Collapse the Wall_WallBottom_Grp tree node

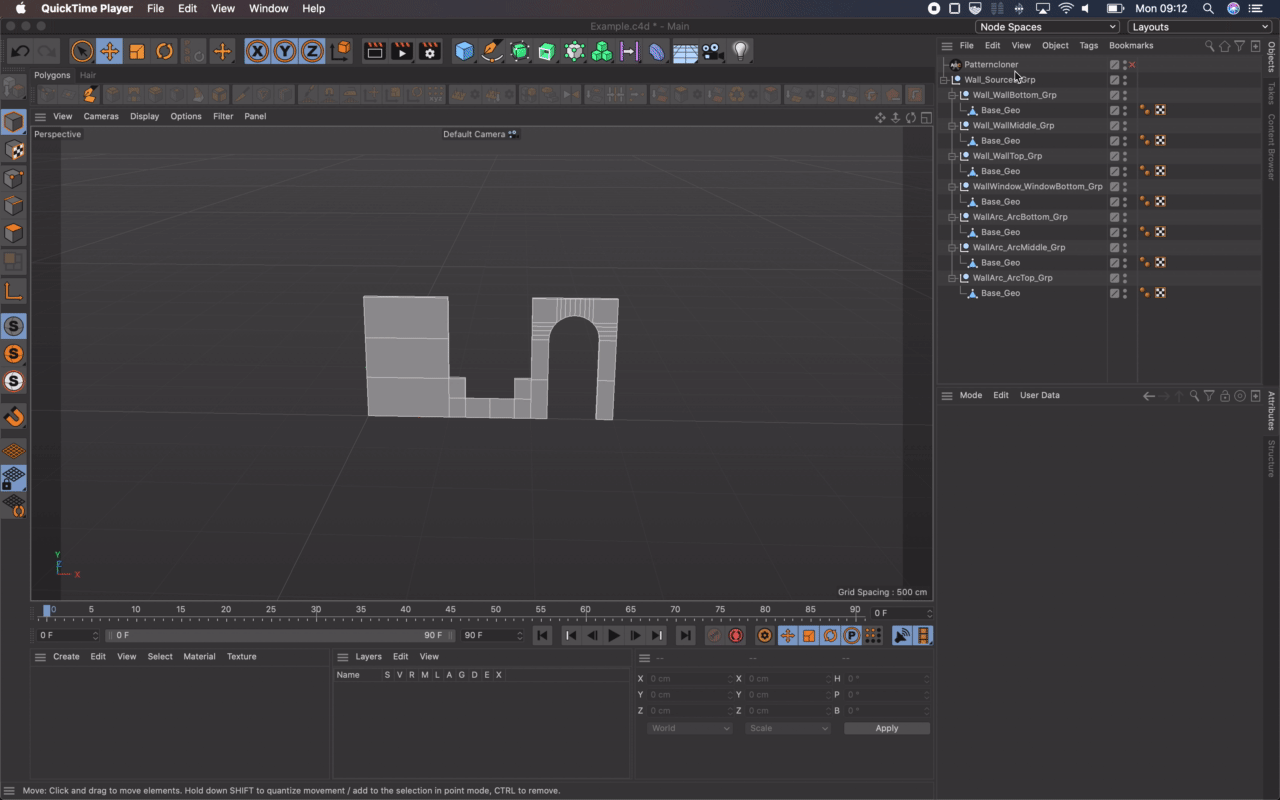tap(953, 95)
